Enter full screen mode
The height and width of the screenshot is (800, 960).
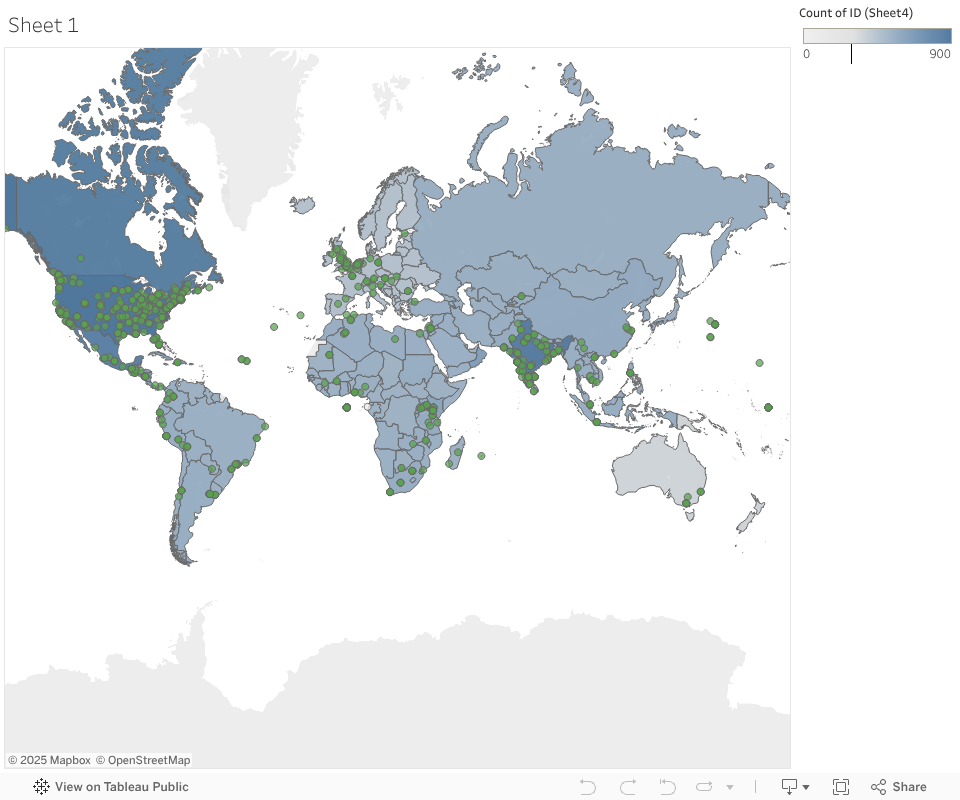click(x=841, y=787)
